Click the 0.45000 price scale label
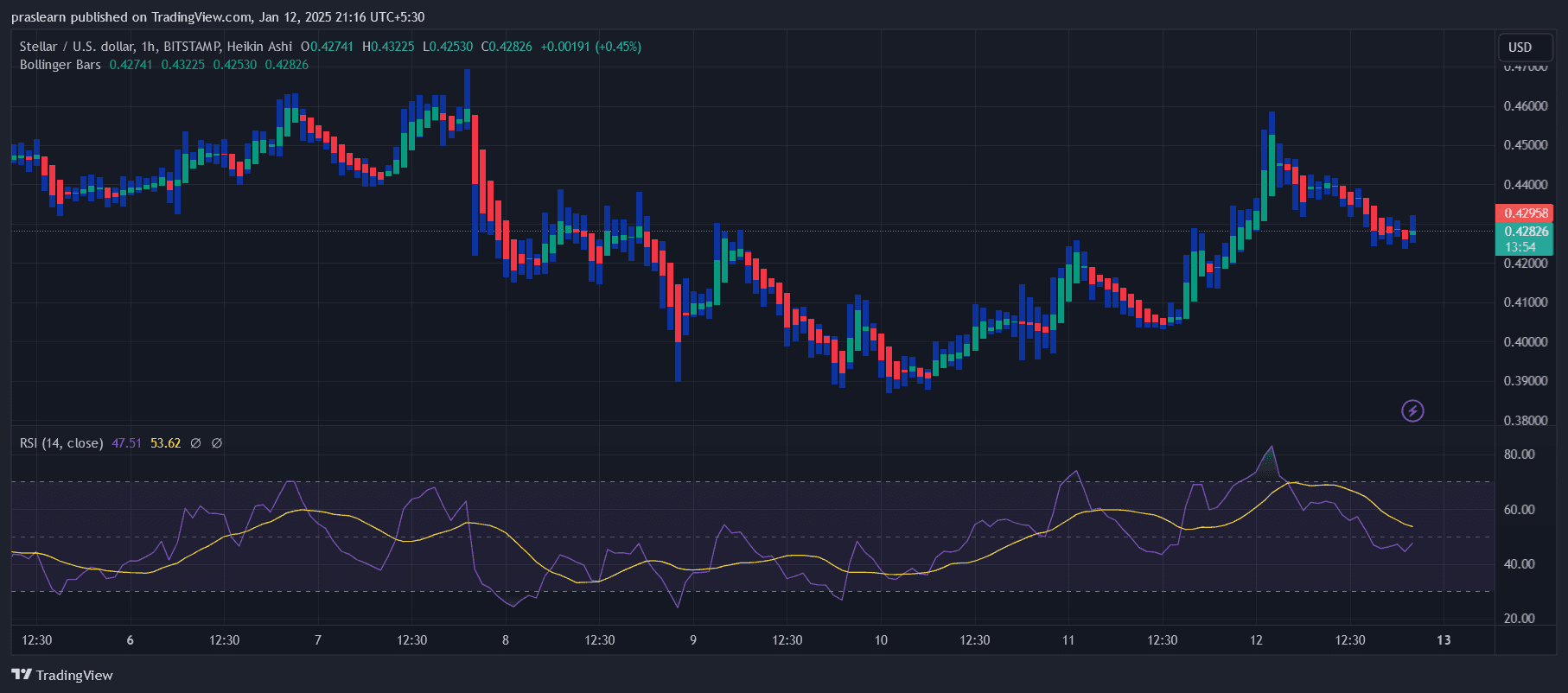1568x693 pixels. click(x=1526, y=145)
